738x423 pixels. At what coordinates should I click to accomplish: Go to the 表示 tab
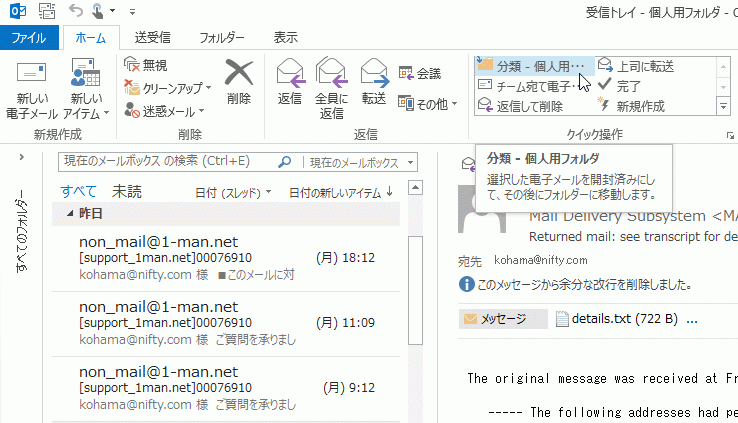pos(286,37)
